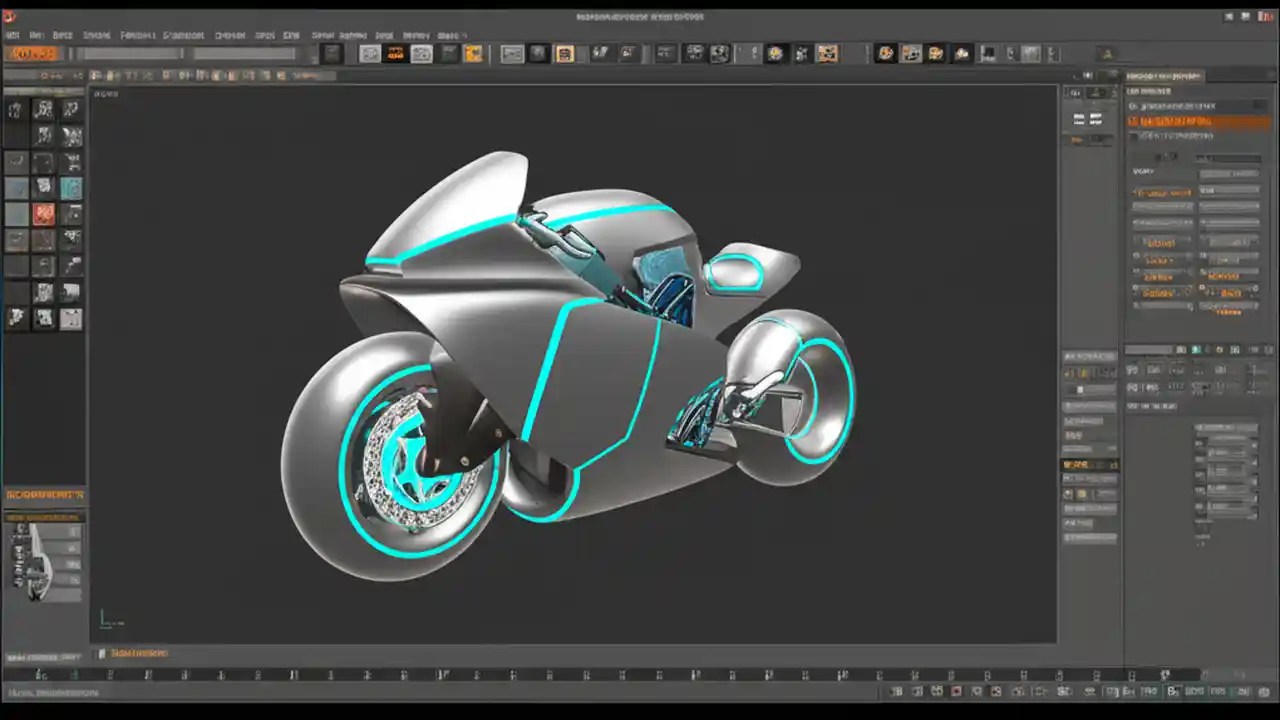Image resolution: width=1280 pixels, height=720 pixels.
Task: Enable the checkbox on the third entry in the right panel list
Action: [1132, 134]
